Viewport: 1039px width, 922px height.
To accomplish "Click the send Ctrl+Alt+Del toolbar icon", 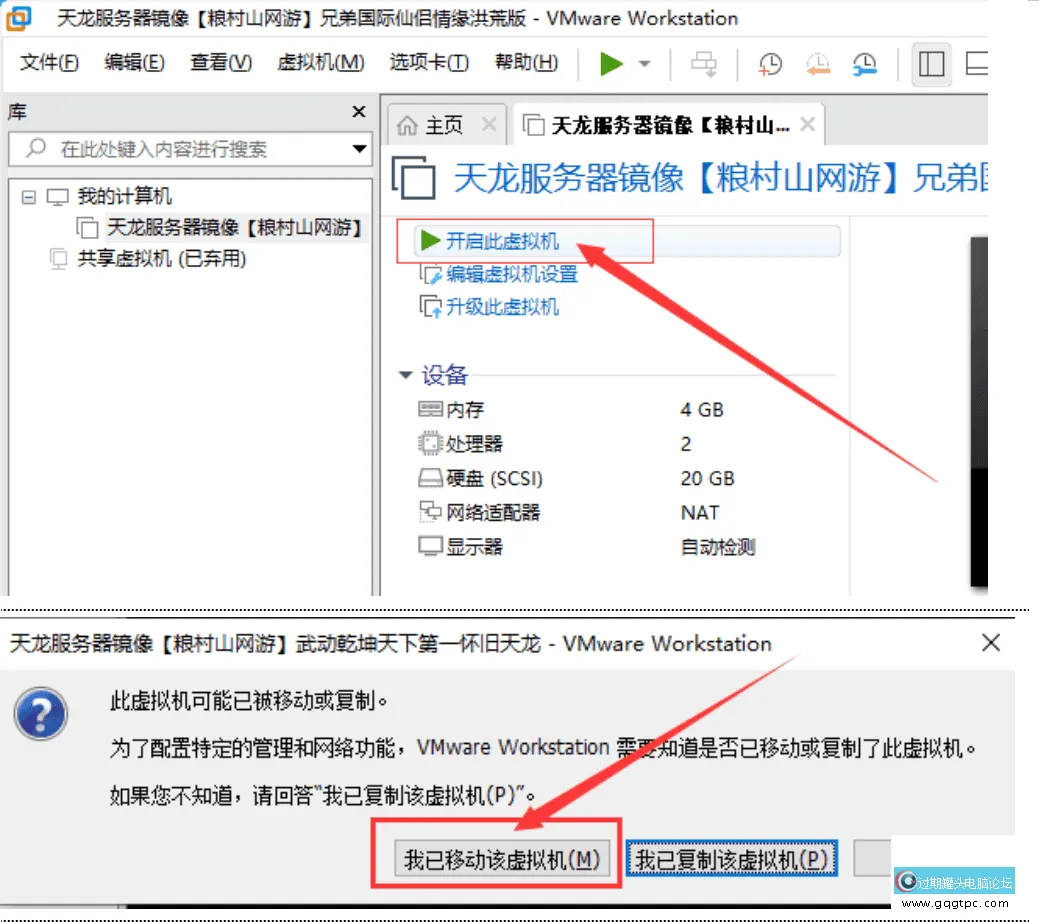I will [x=705, y=64].
